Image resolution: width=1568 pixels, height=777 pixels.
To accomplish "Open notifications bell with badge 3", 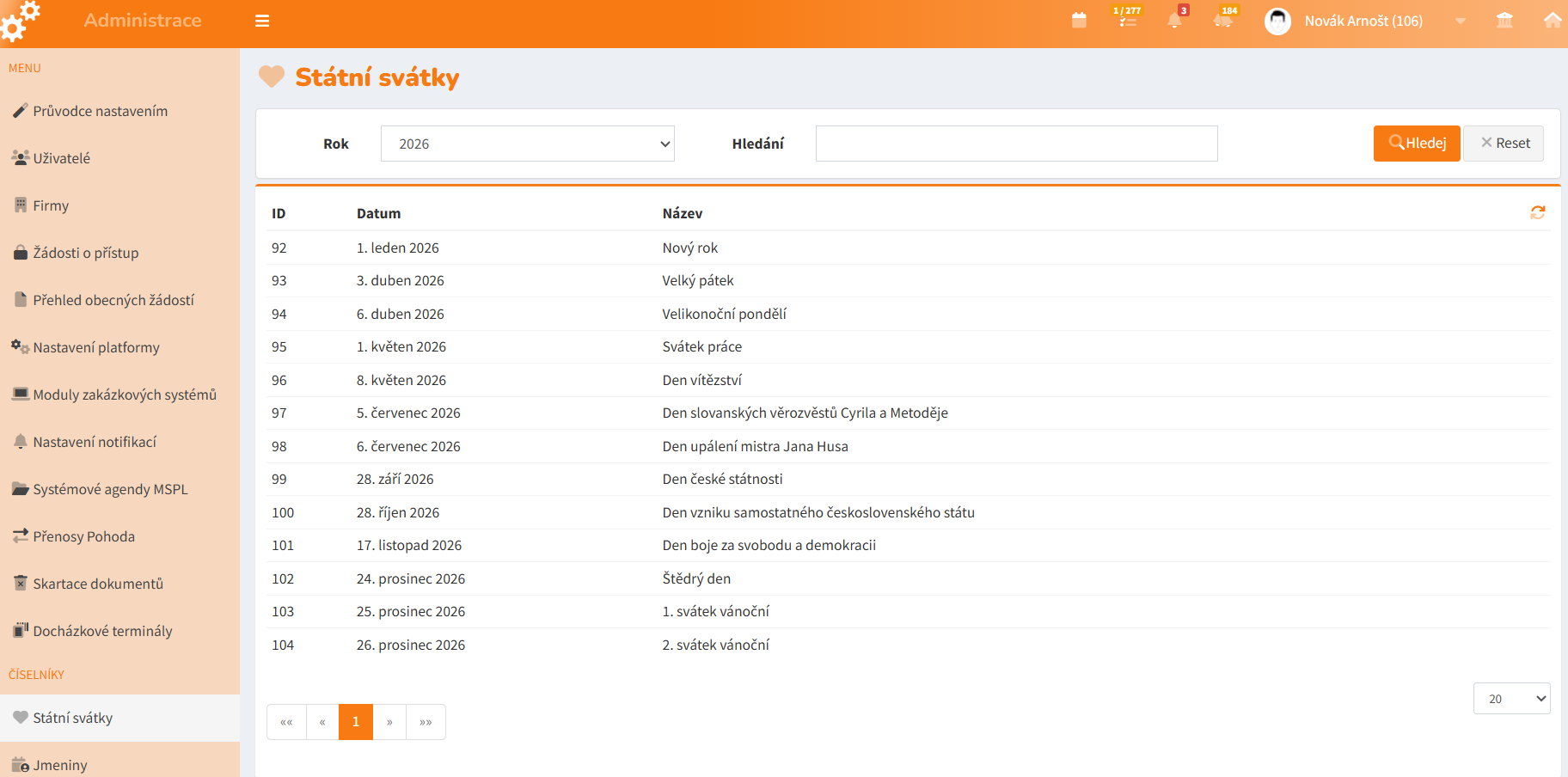I will pyautogui.click(x=1175, y=21).
